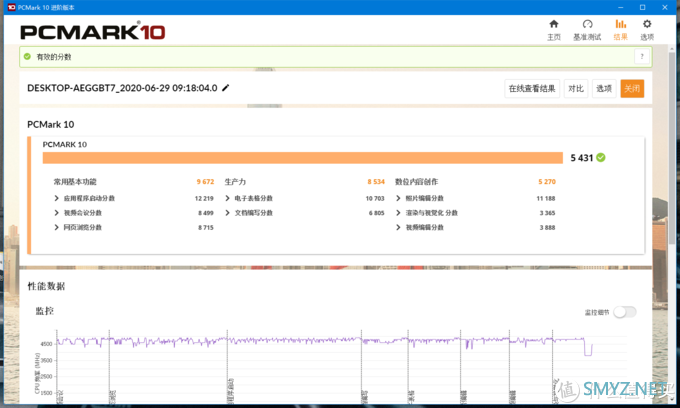
Task: Click the 12 219 app start-up score
Action: (204, 199)
